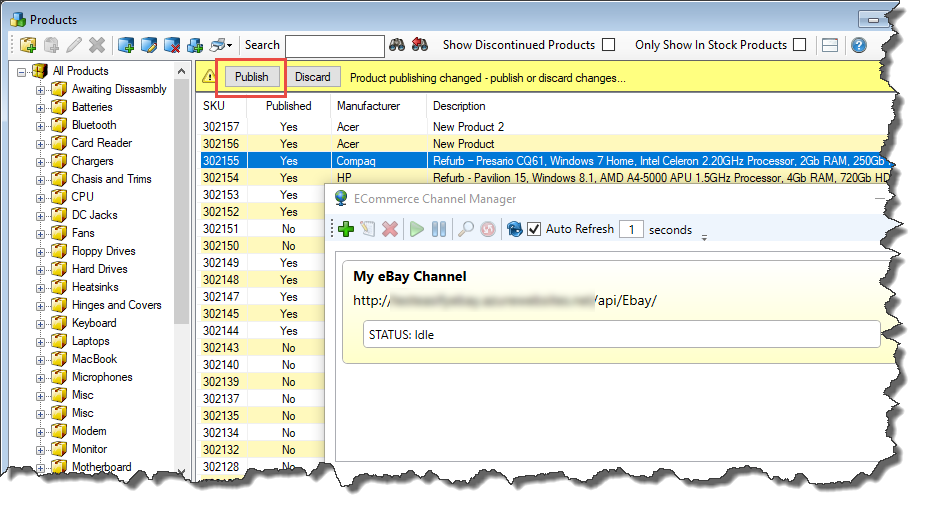This screenshot has height=509, width=925.
Task: Click the binoculars search icon
Action: tap(396, 45)
